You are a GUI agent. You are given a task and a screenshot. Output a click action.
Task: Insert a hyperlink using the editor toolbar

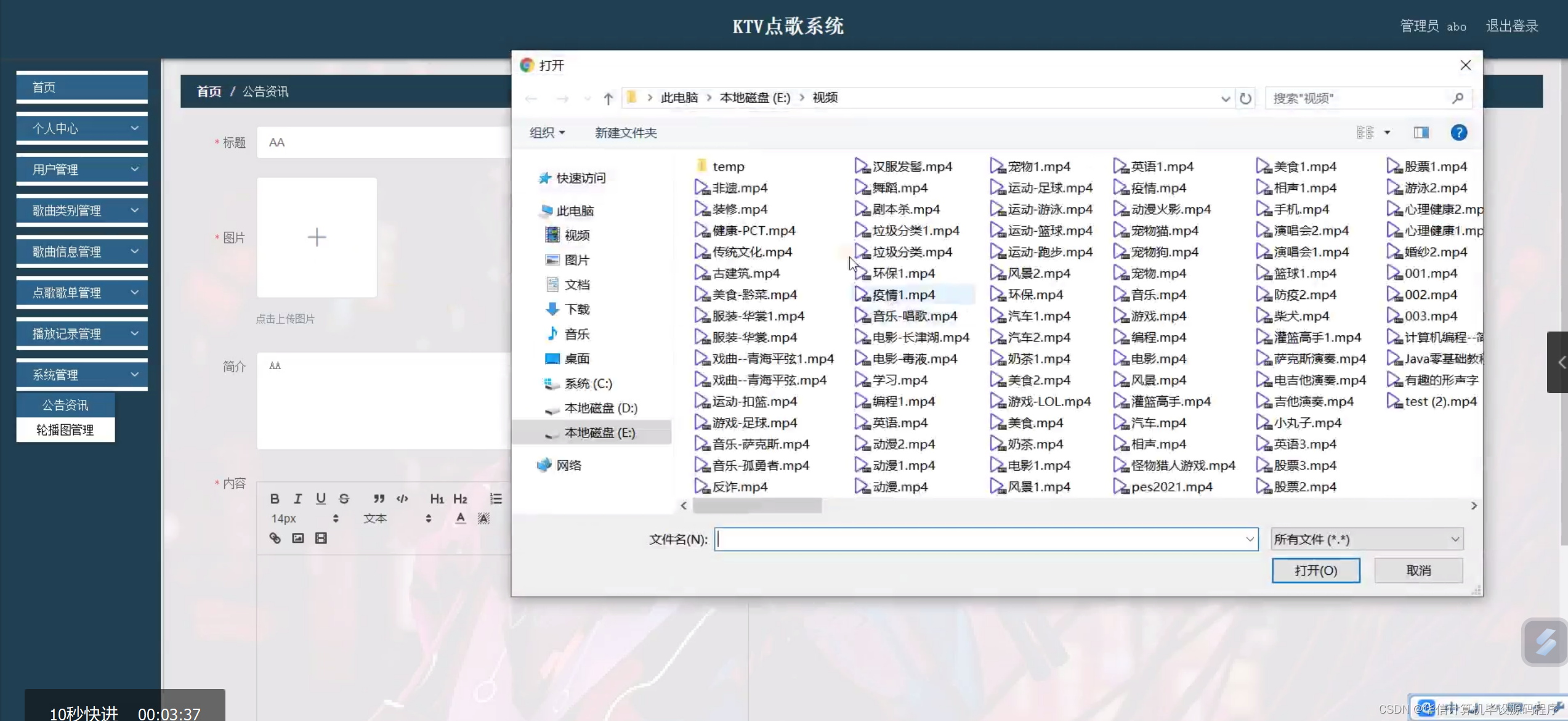pos(275,537)
